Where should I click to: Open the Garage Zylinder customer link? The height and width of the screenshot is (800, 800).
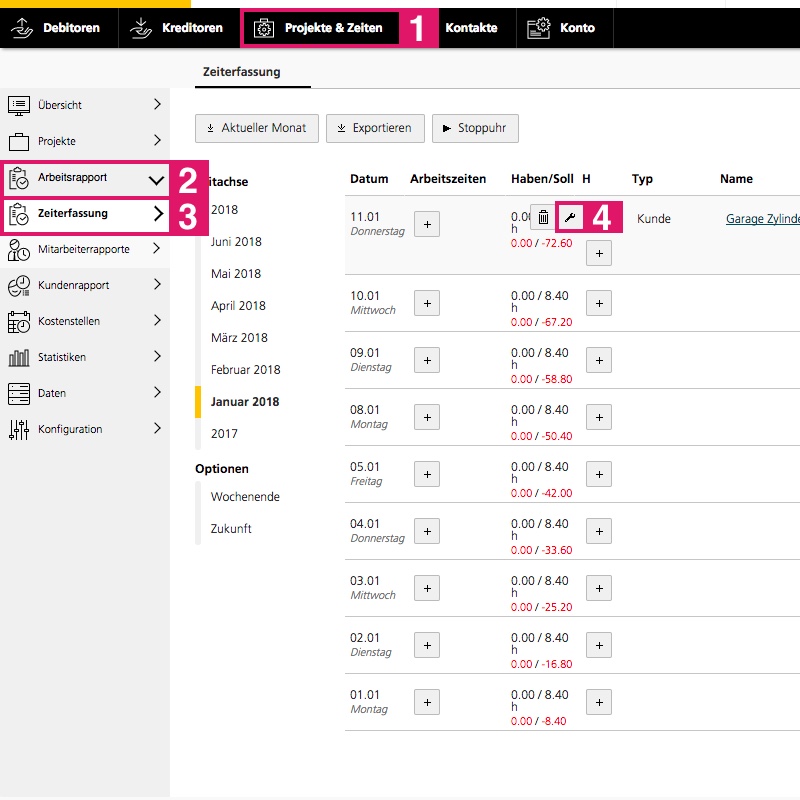pos(762,219)
